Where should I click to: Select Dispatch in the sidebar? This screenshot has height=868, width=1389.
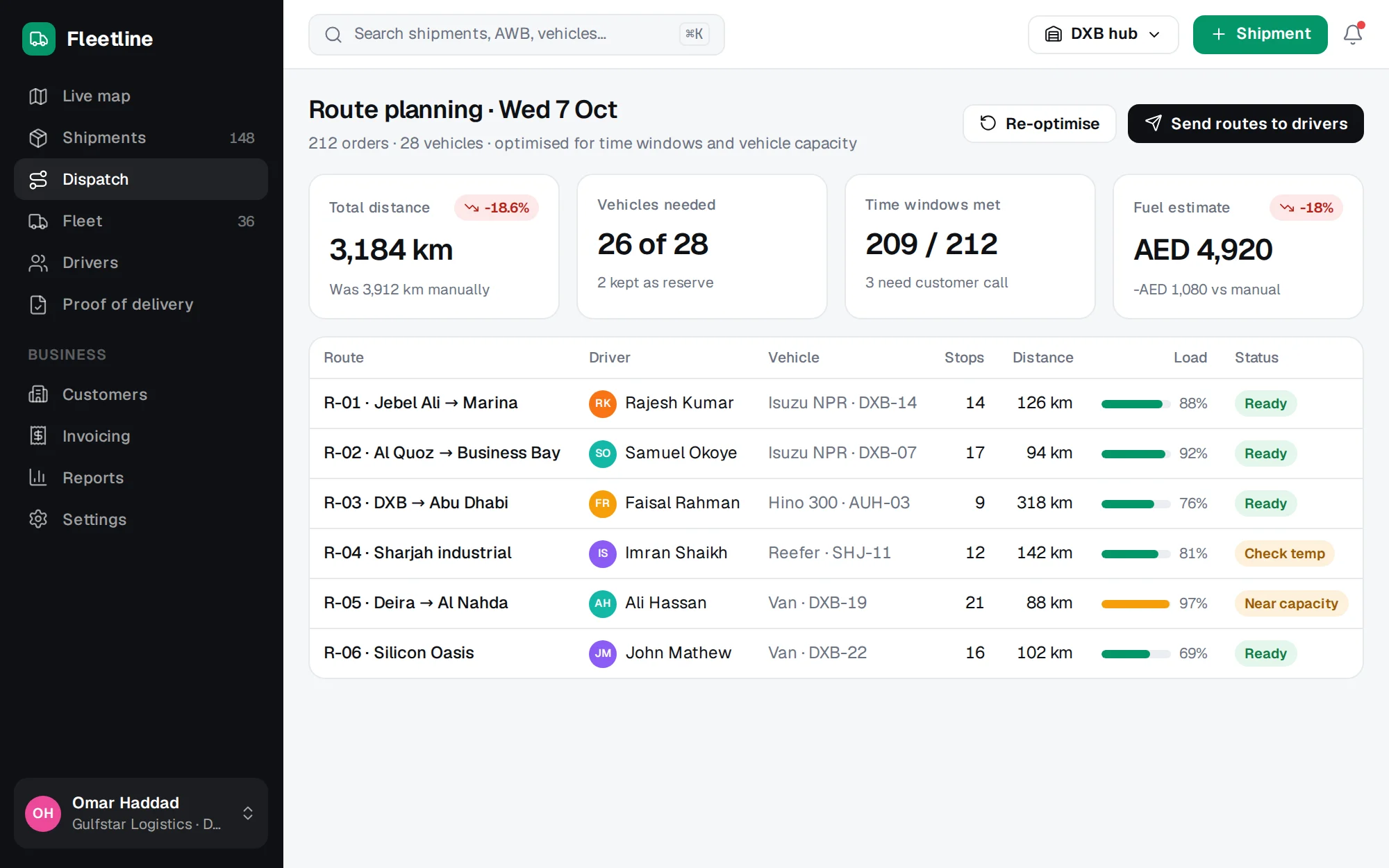[141, 179]
